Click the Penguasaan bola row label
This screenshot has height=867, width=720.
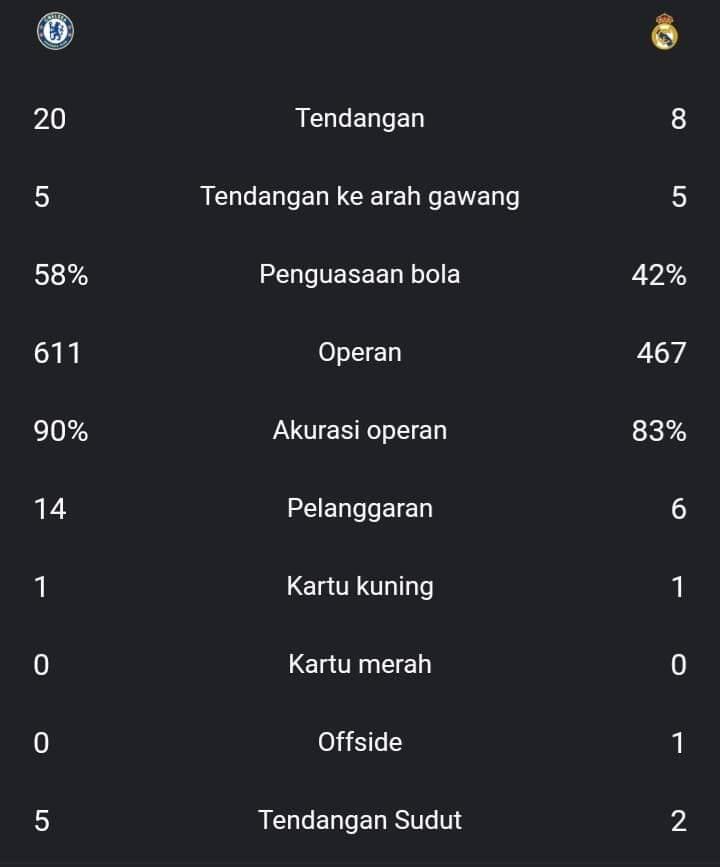click(x=360, y=275)
